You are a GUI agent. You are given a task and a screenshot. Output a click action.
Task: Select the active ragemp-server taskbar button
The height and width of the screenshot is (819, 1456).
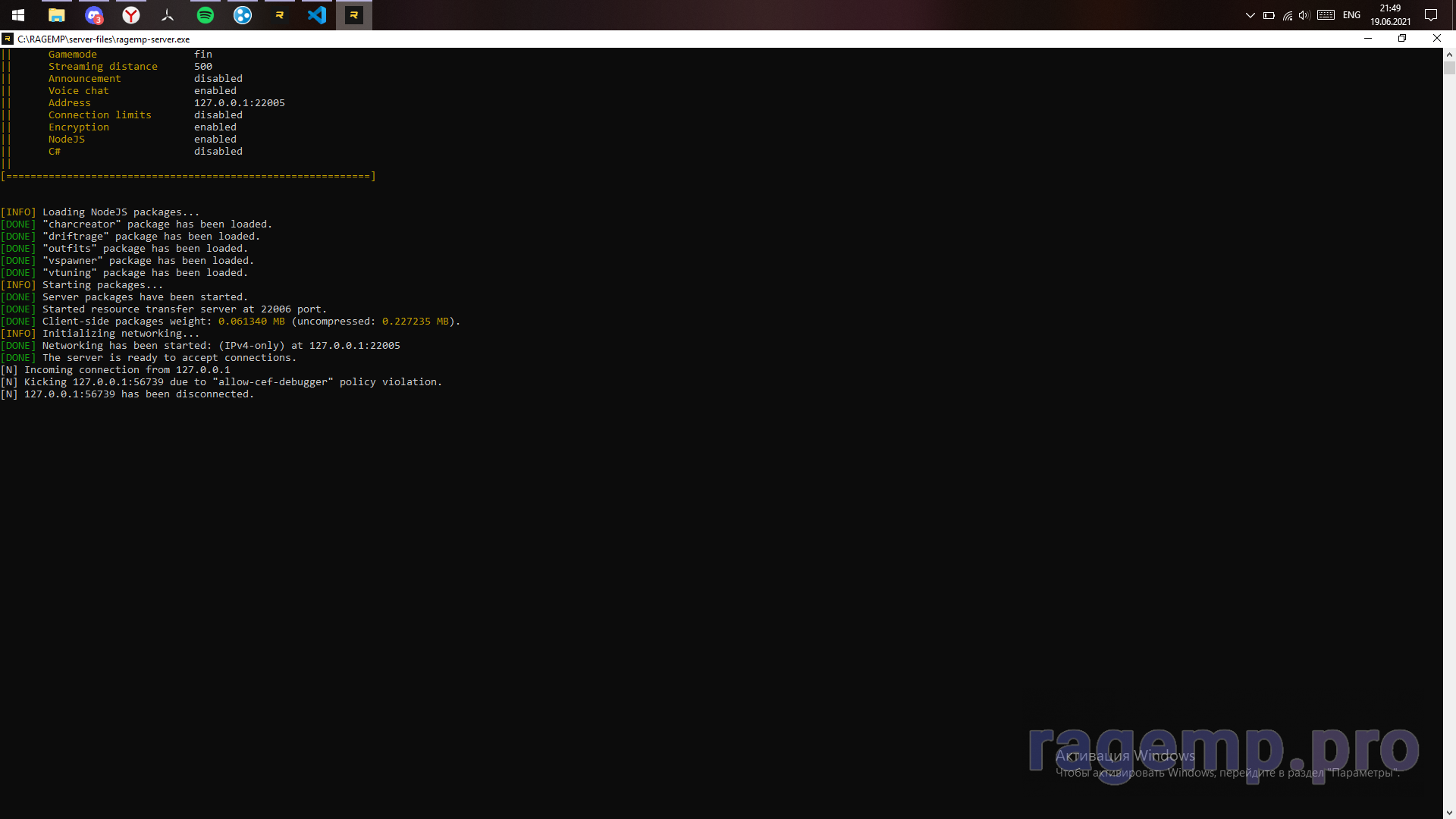click(x=354, y=14)
